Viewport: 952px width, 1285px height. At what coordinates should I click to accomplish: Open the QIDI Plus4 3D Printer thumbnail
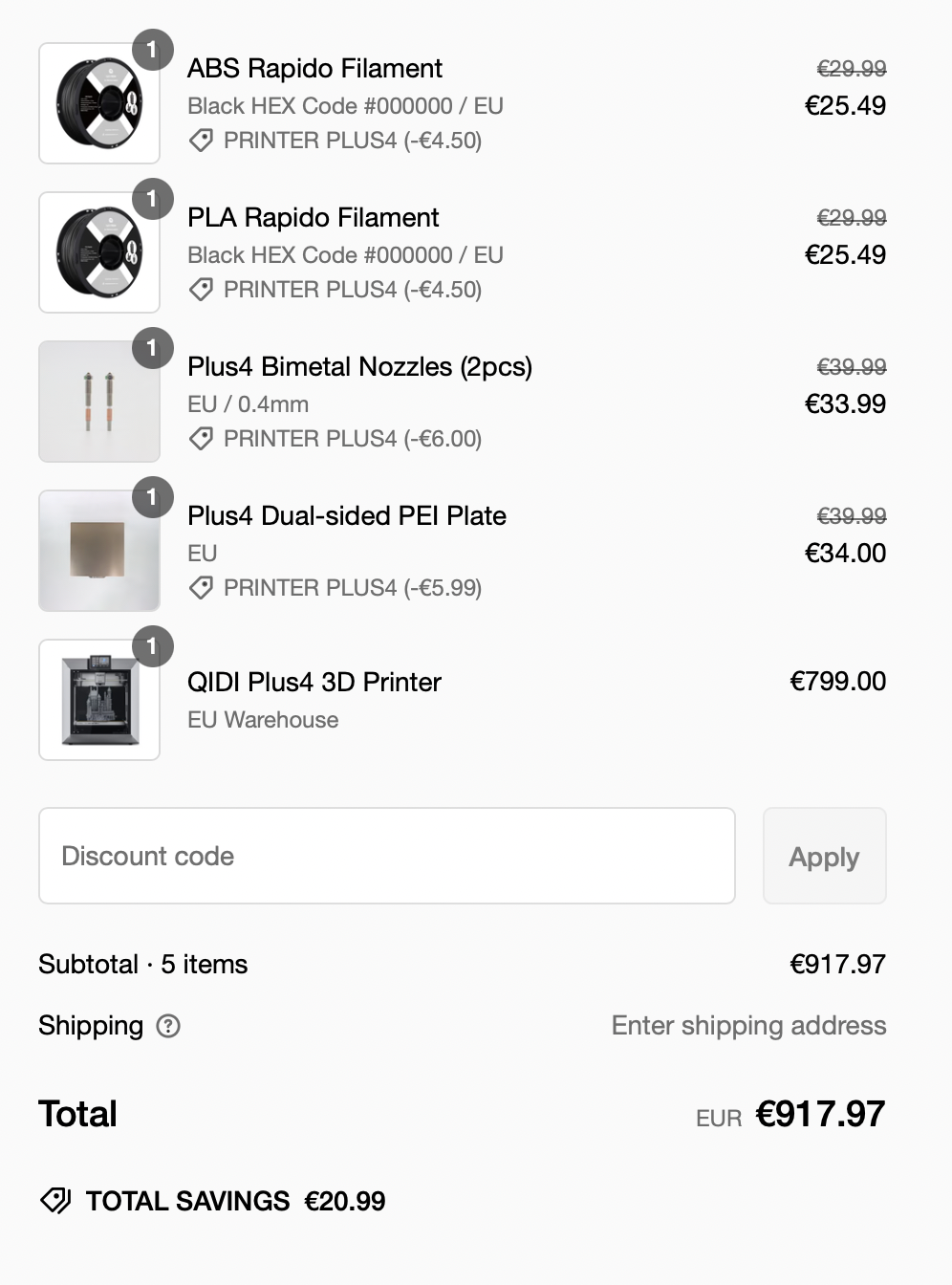point(98,700)
